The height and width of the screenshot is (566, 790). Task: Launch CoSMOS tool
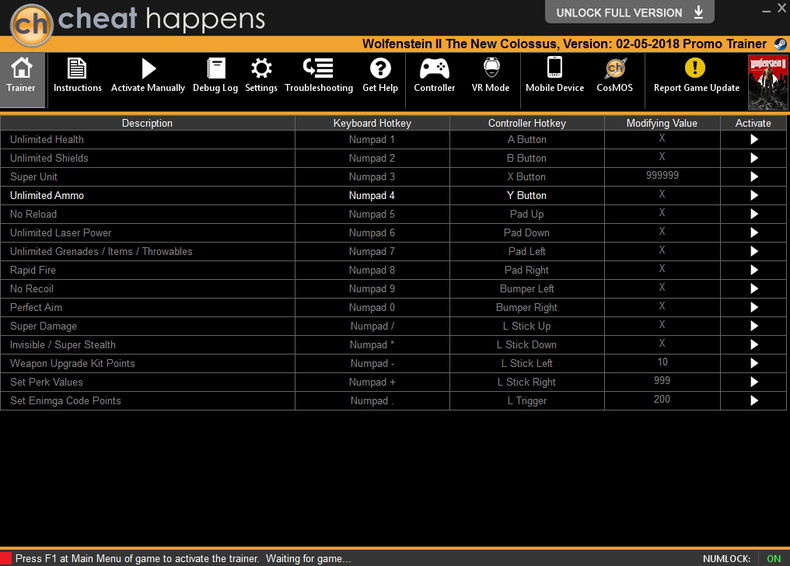614,76
